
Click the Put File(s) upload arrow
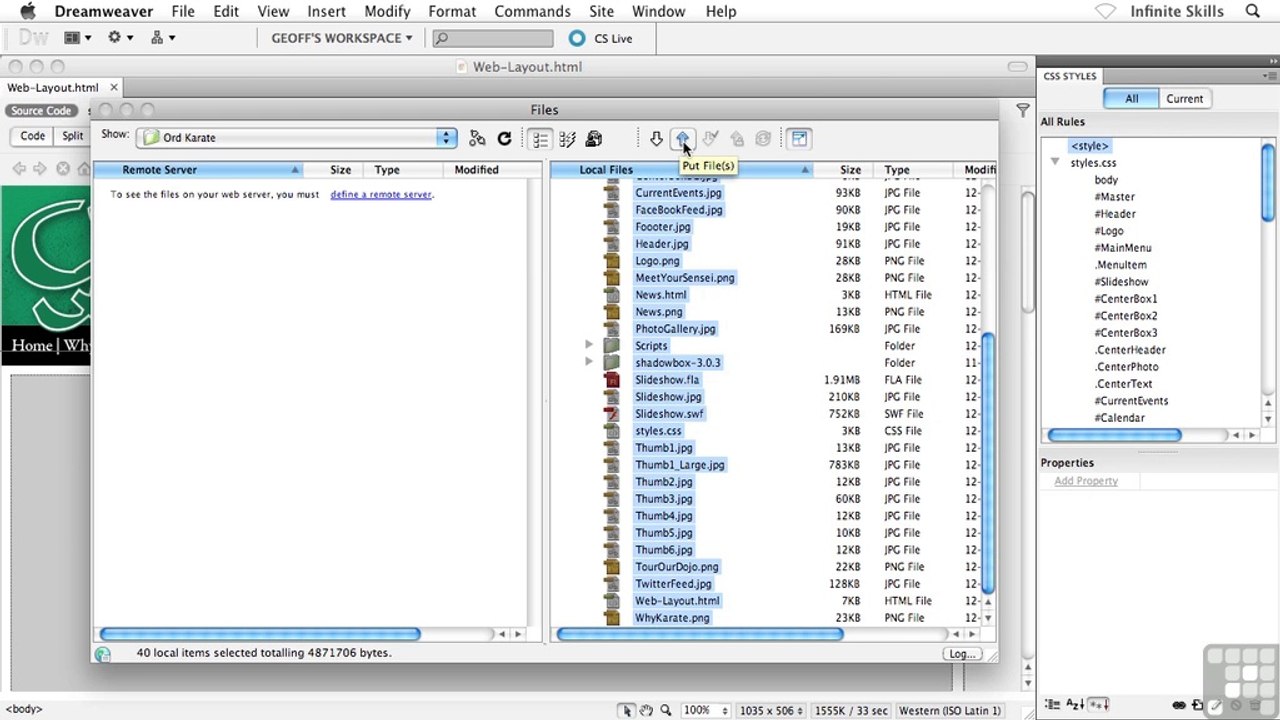point(682,139)
